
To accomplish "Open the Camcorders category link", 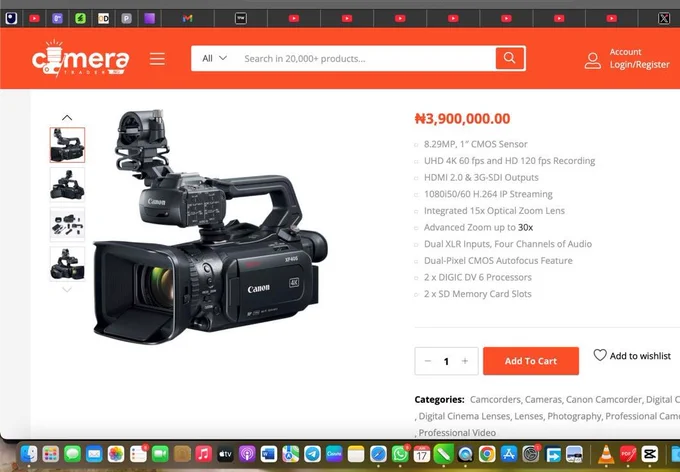I will (x=495, y=399).
